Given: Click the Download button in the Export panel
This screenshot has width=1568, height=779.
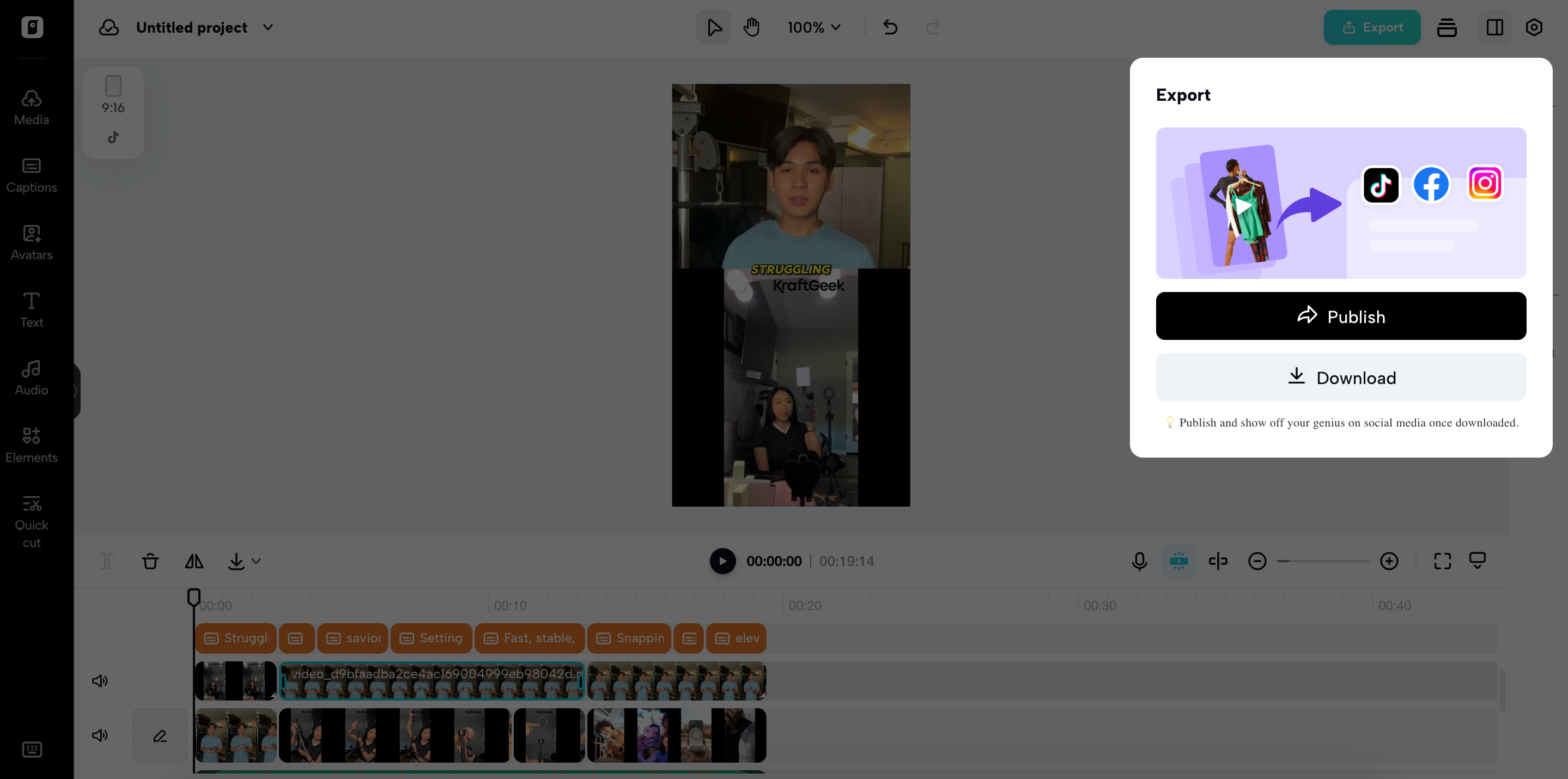Looking at the screenshot, I should click(x=1341, y=378).
